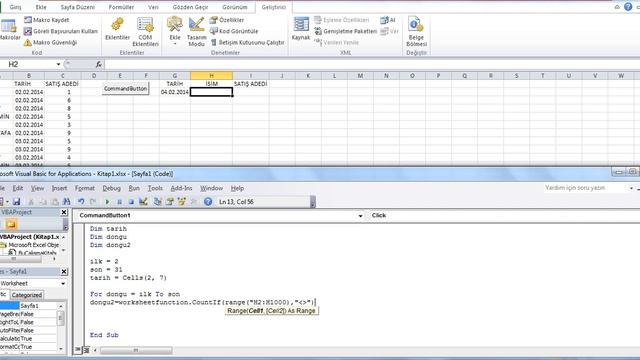640x360 pixels.
Task: Open the VBA Tools menu
Action: [x=155, y=188]
